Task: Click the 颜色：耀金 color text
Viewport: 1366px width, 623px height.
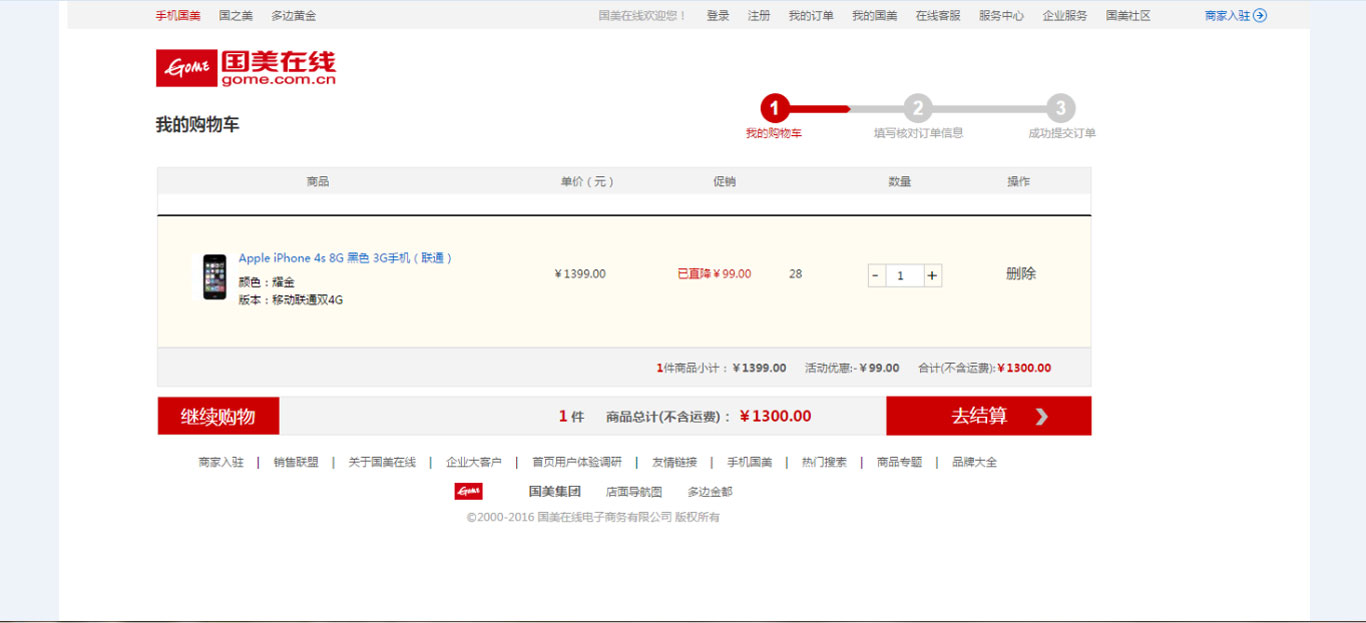Action: [266, 282]
